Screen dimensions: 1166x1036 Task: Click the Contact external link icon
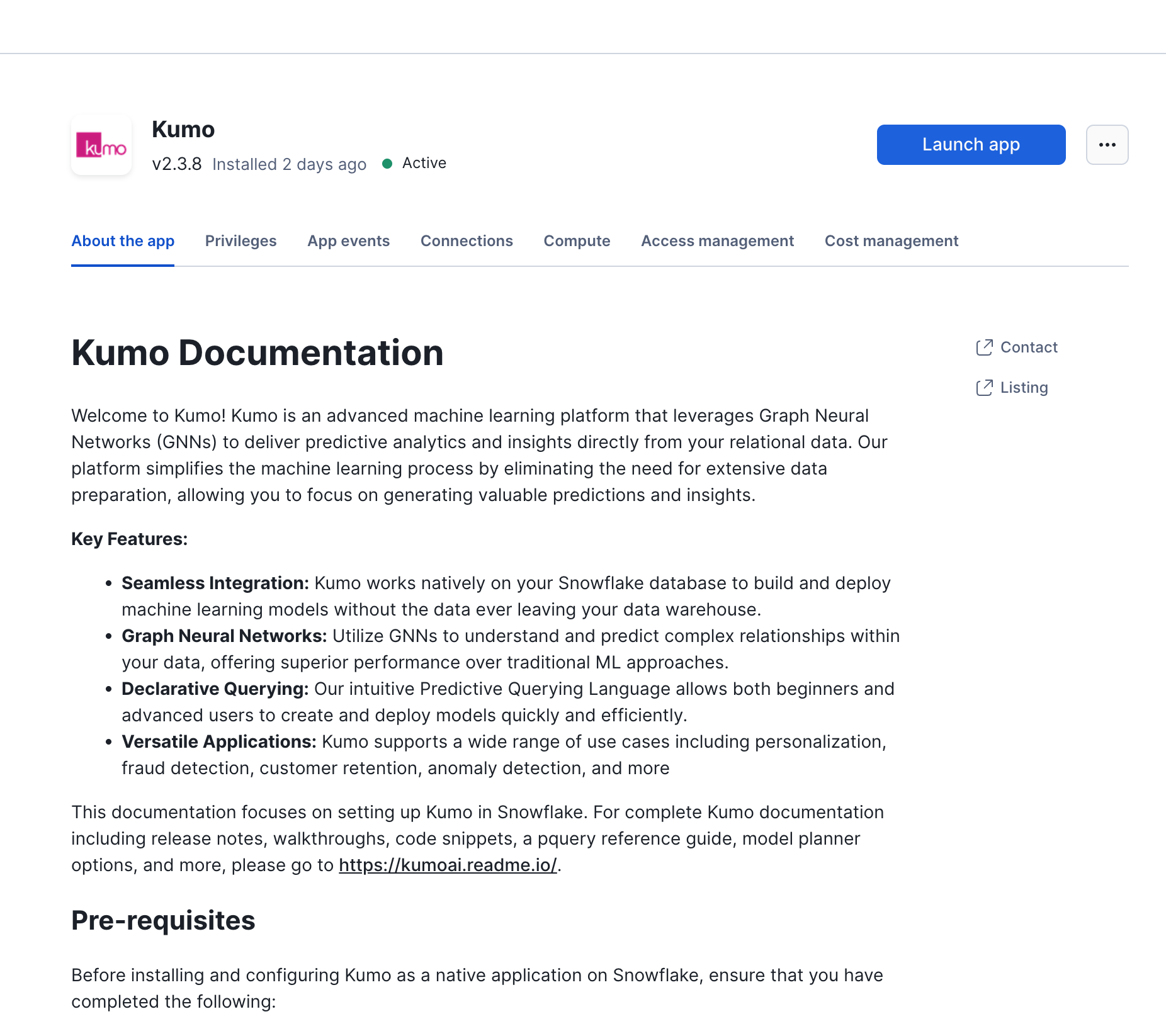(984, 347)
